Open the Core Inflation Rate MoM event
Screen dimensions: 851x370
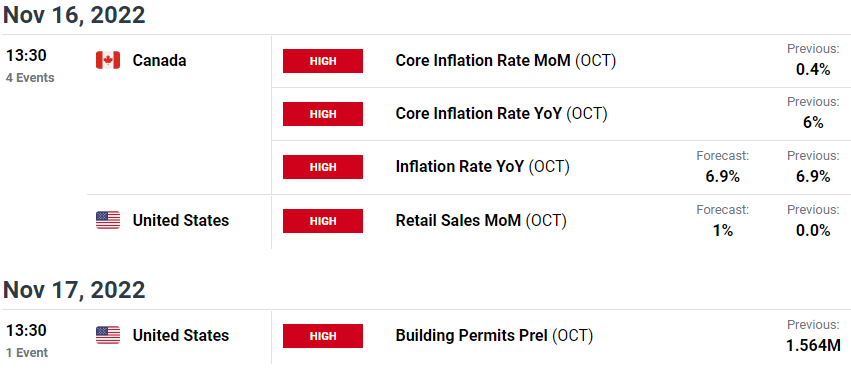click(x=506, y=61)
